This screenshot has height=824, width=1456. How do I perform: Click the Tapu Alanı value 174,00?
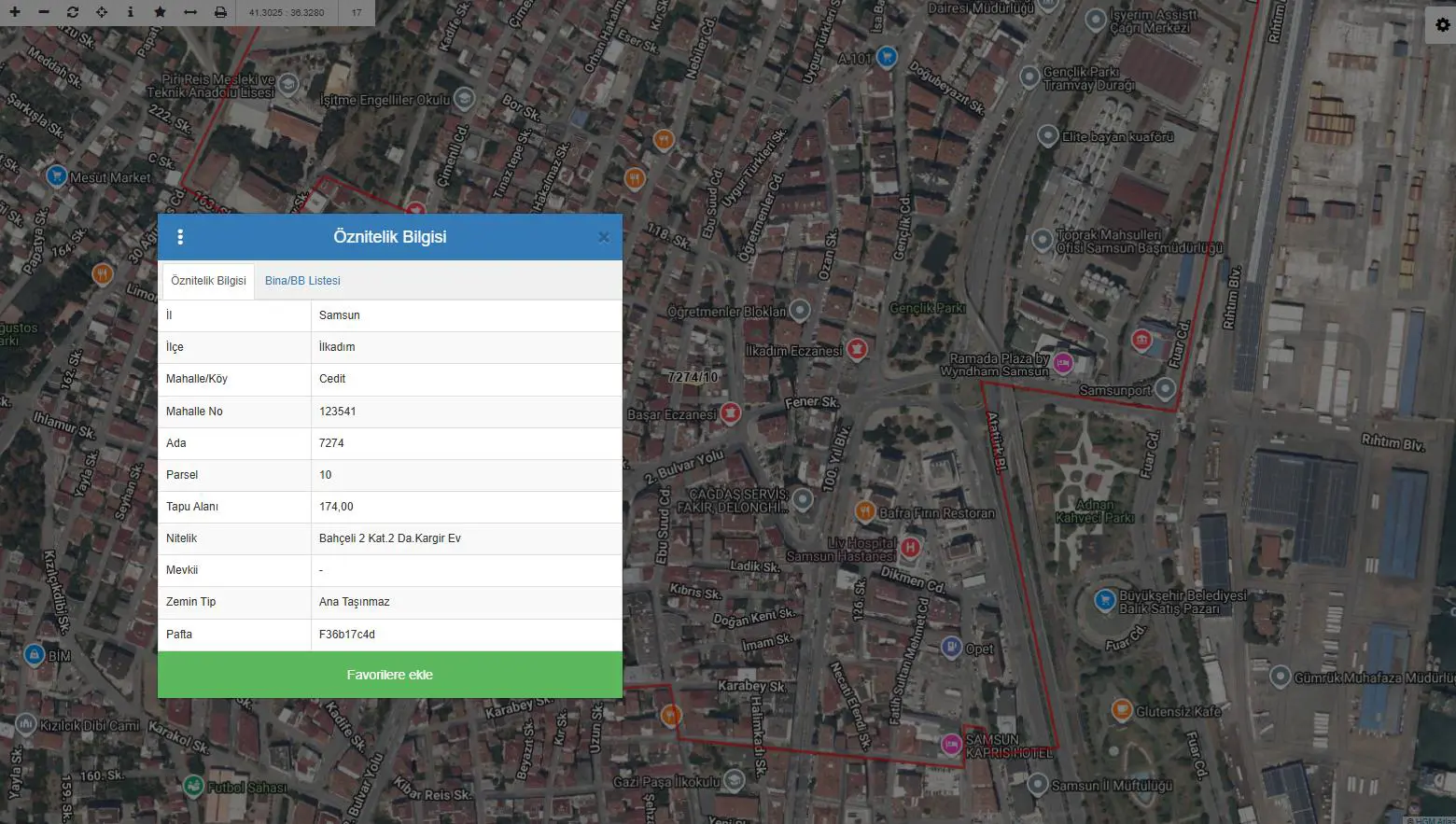tap(336, 507)
